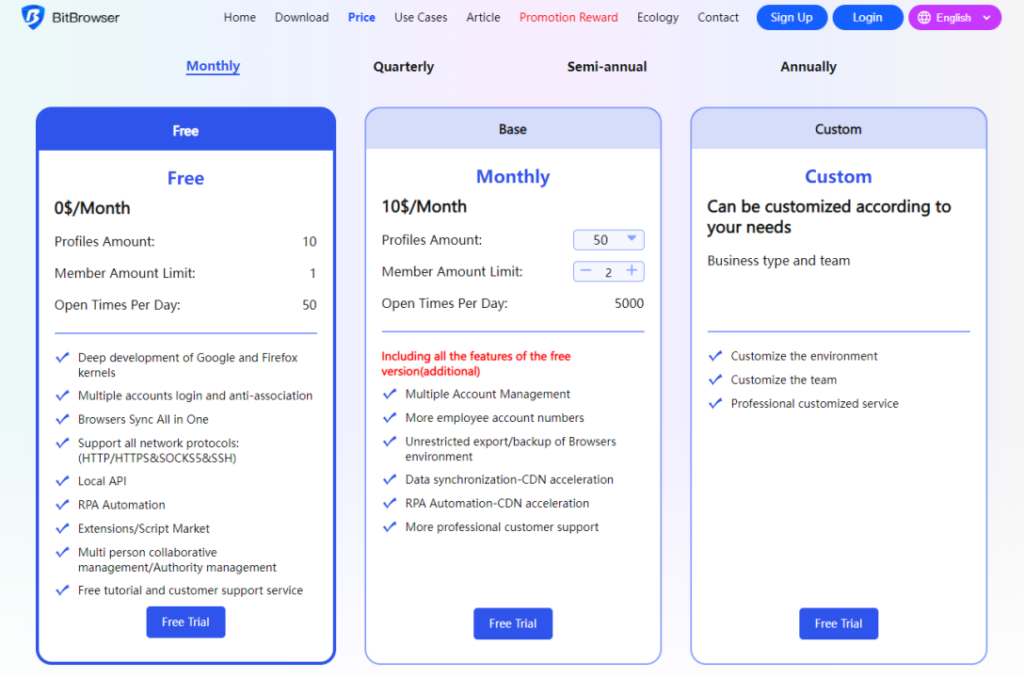Switch to Quarterly billing tab
This screenshot has height=678, width=1024.
pos(404,67)
